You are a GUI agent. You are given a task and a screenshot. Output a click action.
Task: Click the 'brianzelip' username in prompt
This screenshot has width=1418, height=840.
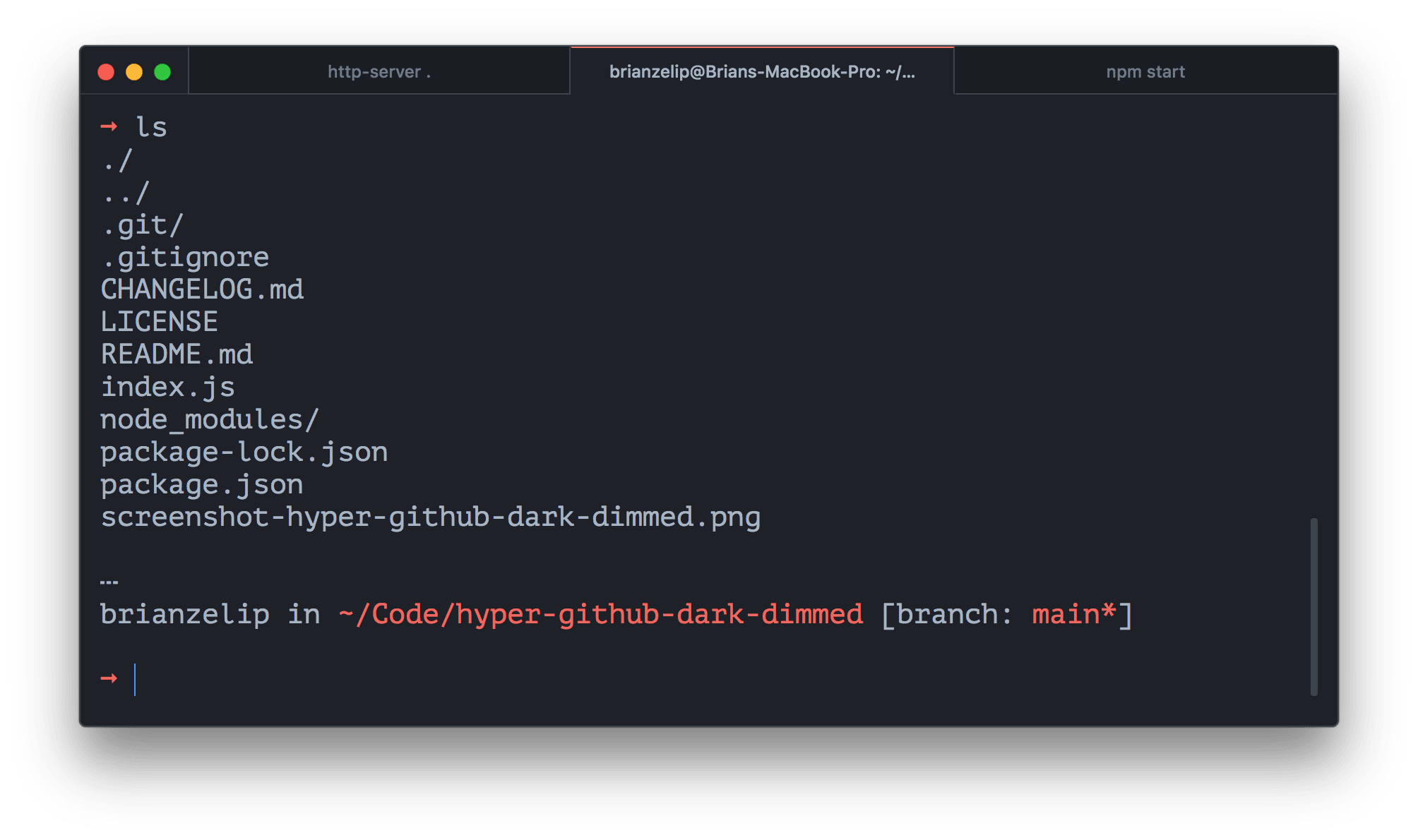click(x=185, y=615)
